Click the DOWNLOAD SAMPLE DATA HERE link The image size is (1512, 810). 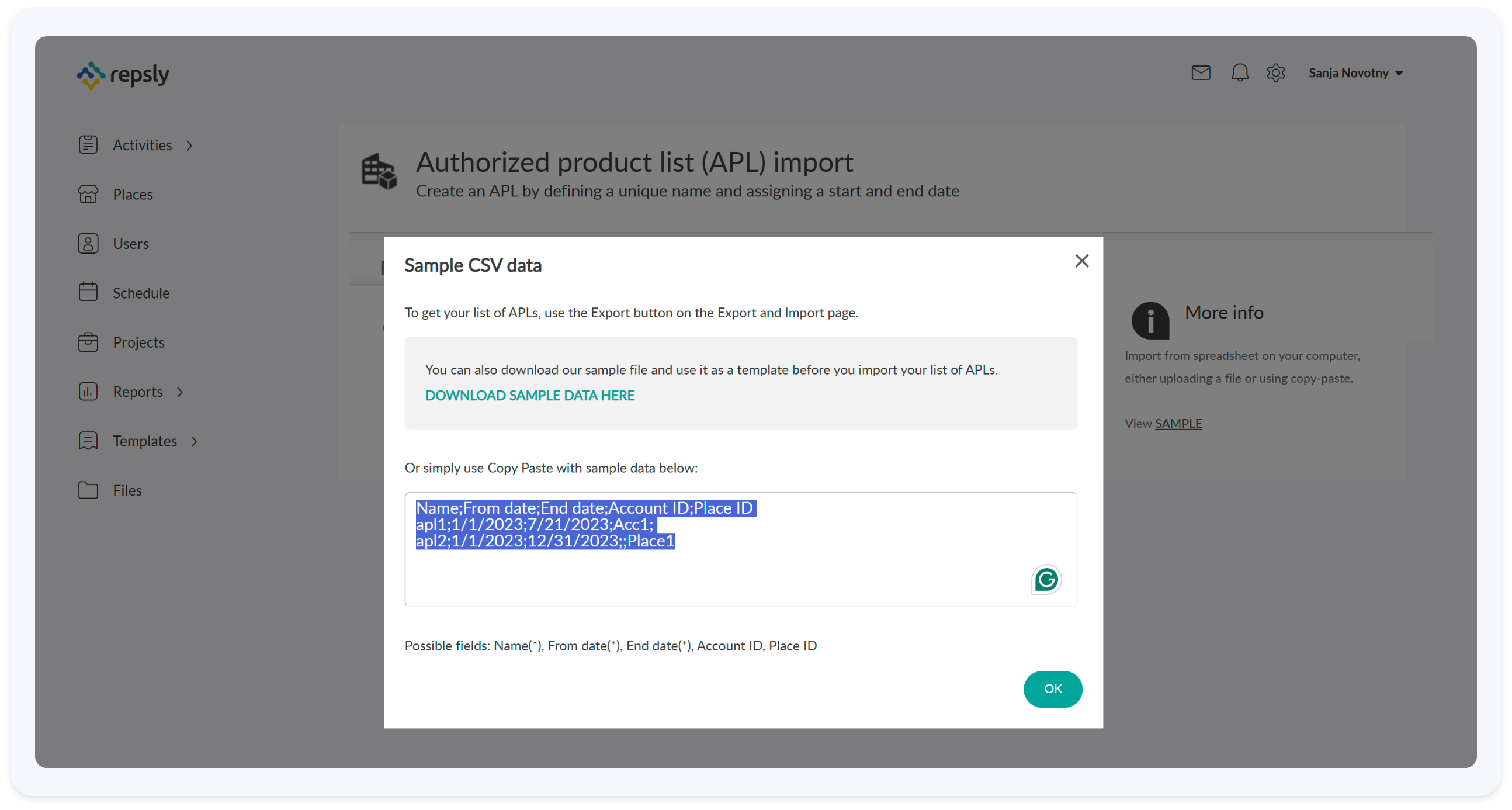click(529, 396)
